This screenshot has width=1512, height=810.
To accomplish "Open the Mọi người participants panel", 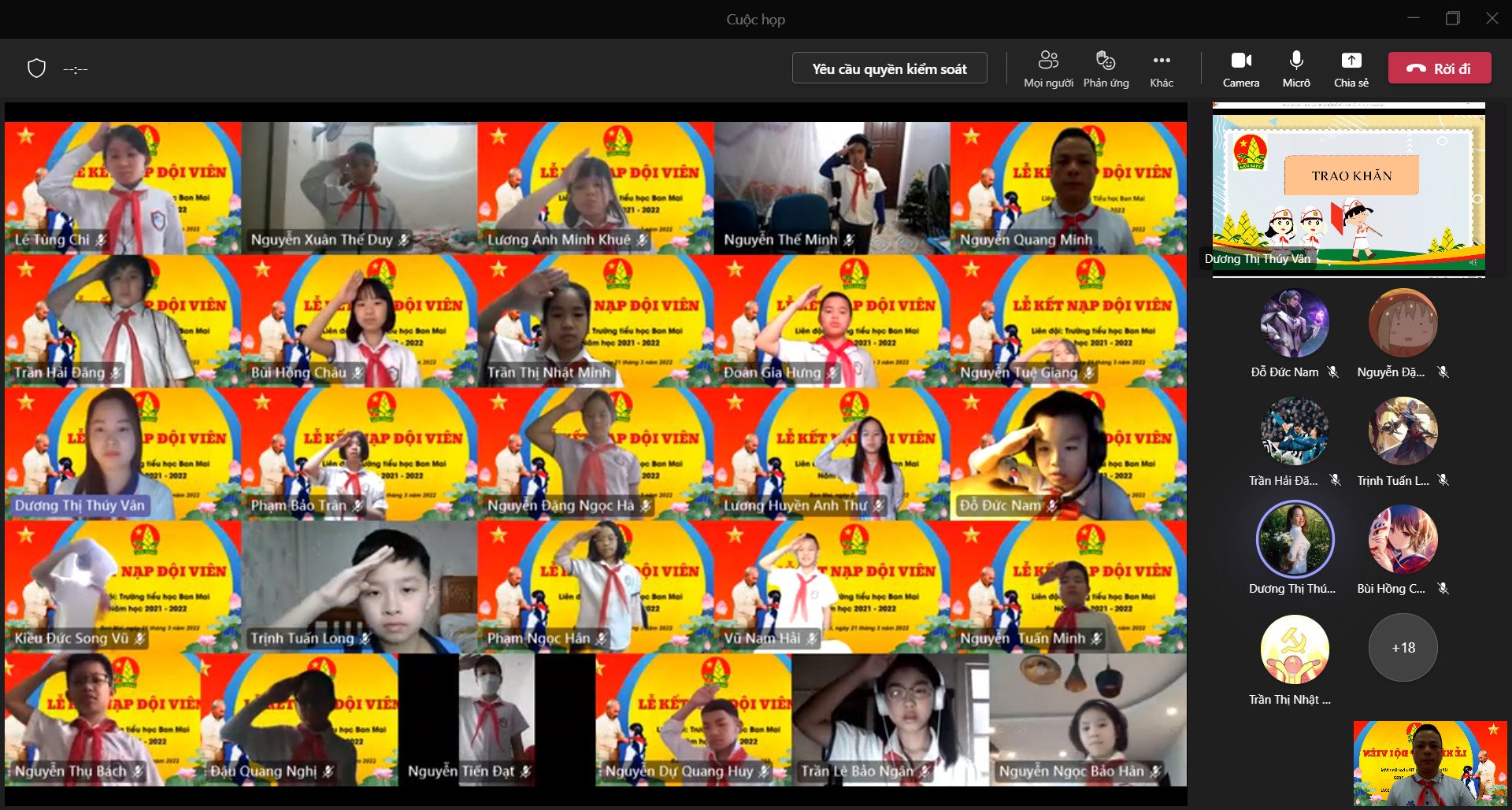I will click(x=1048, y=69).
